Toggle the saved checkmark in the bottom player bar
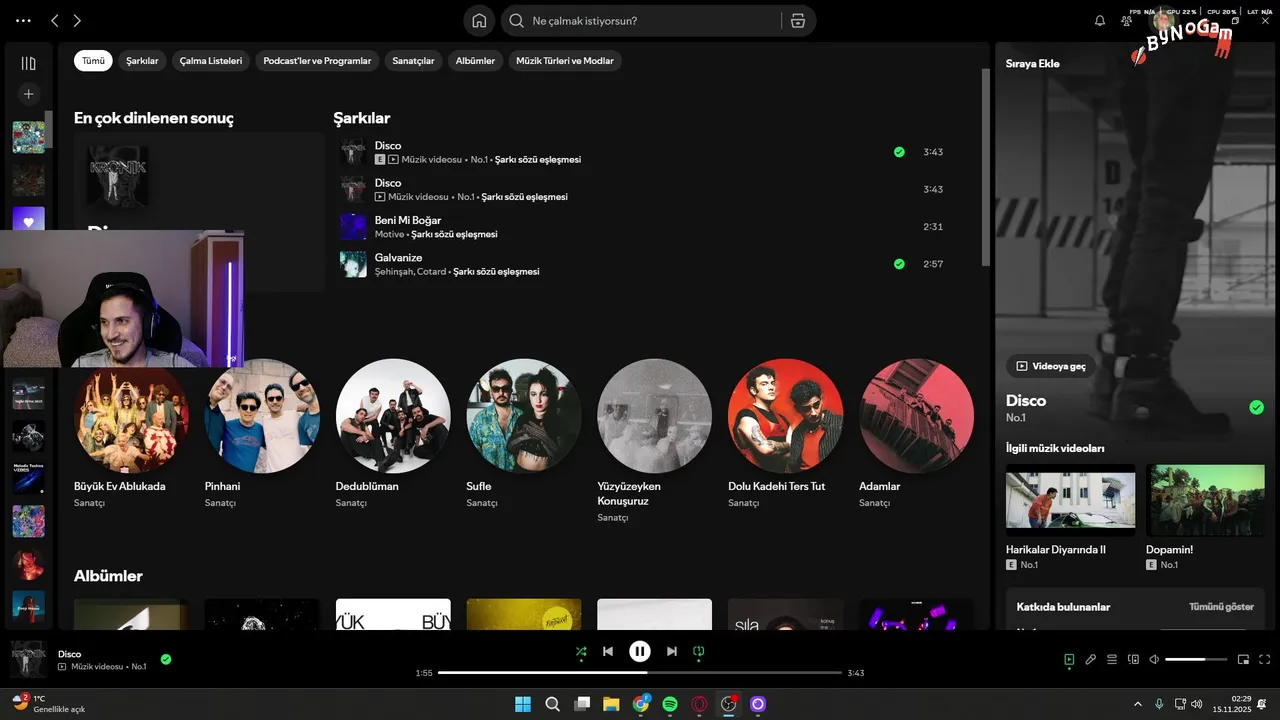Viewport: 1280px width, 720px height. click(166, 659)
